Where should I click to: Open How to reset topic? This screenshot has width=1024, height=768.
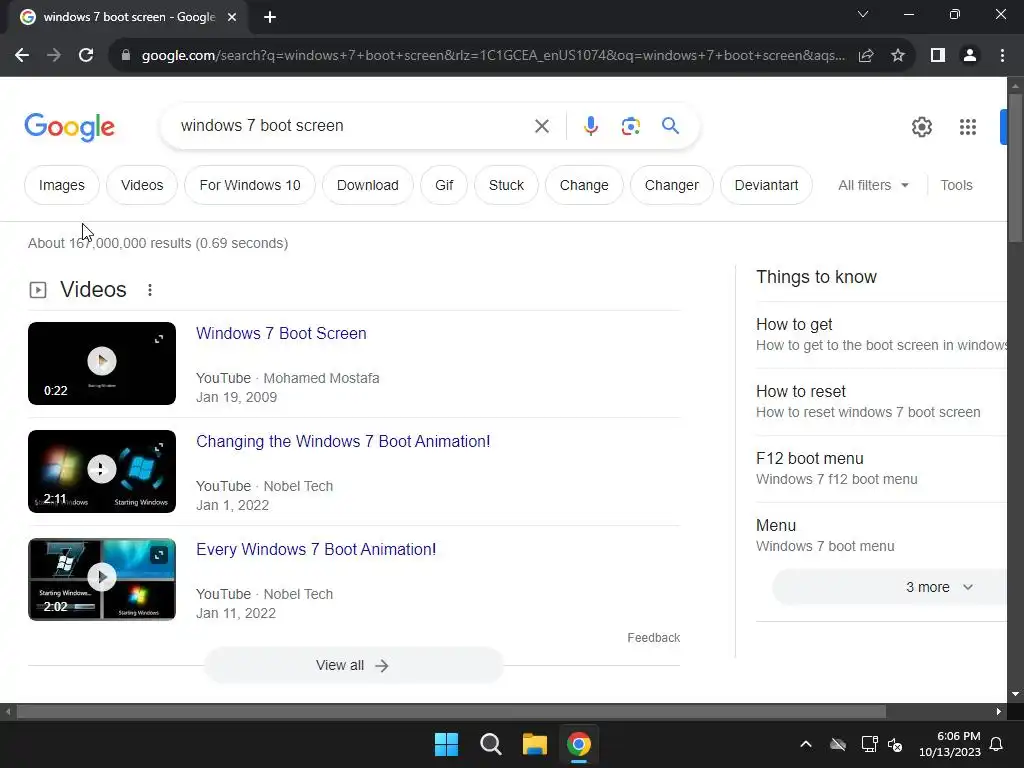pos(881,402)
